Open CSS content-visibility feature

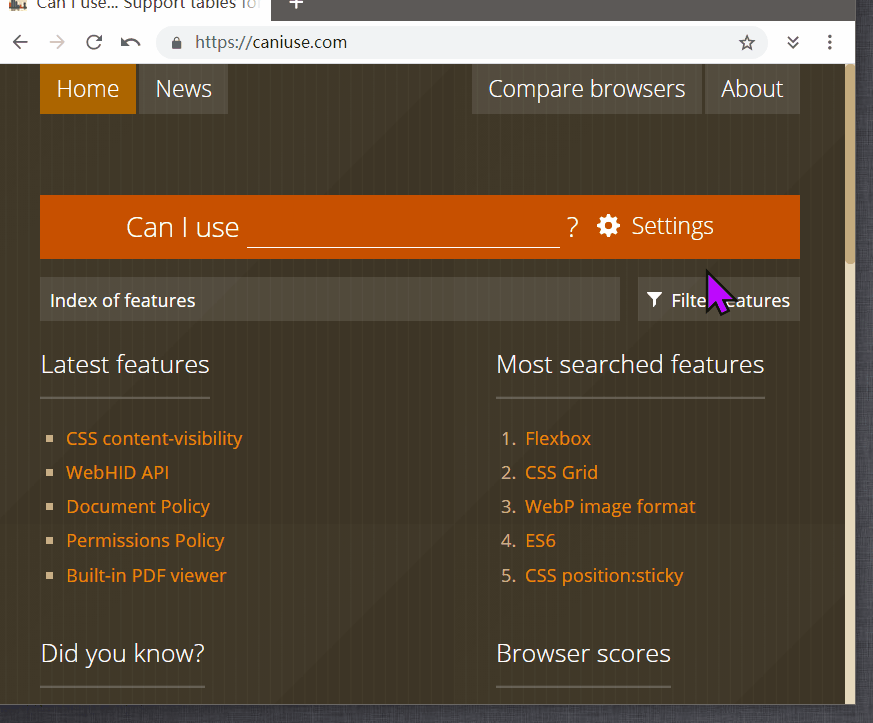pos(154,439)
